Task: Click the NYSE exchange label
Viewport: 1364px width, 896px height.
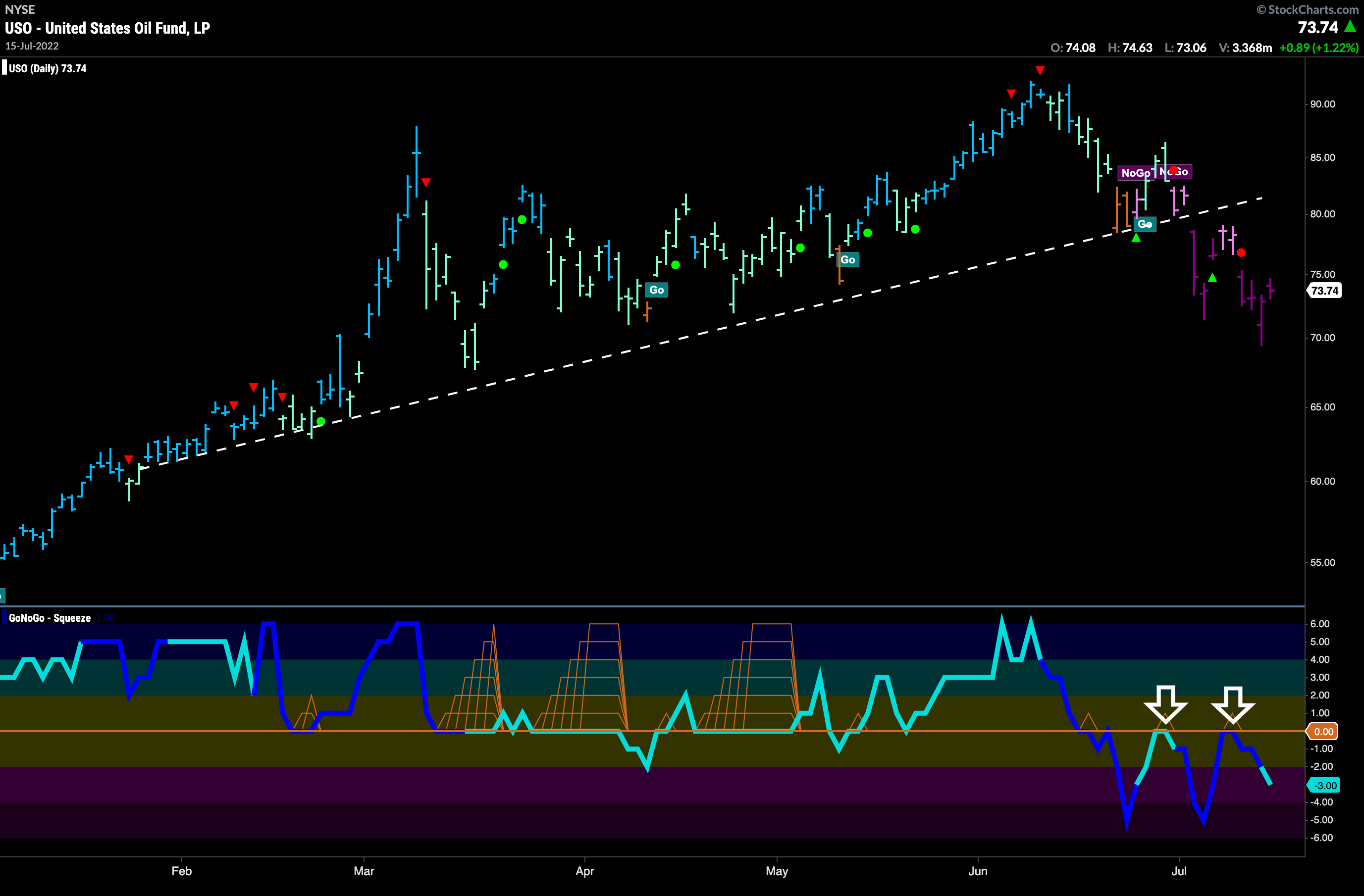Action: point(20,9)
